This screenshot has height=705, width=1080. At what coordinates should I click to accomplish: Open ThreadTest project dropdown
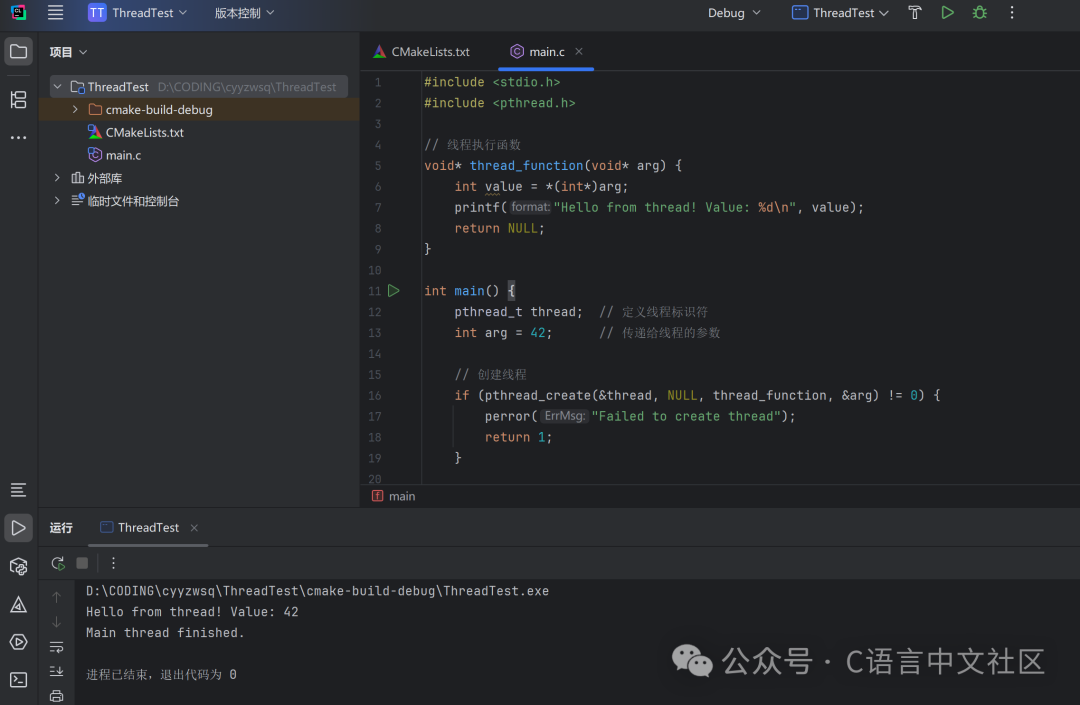[137, 12]
